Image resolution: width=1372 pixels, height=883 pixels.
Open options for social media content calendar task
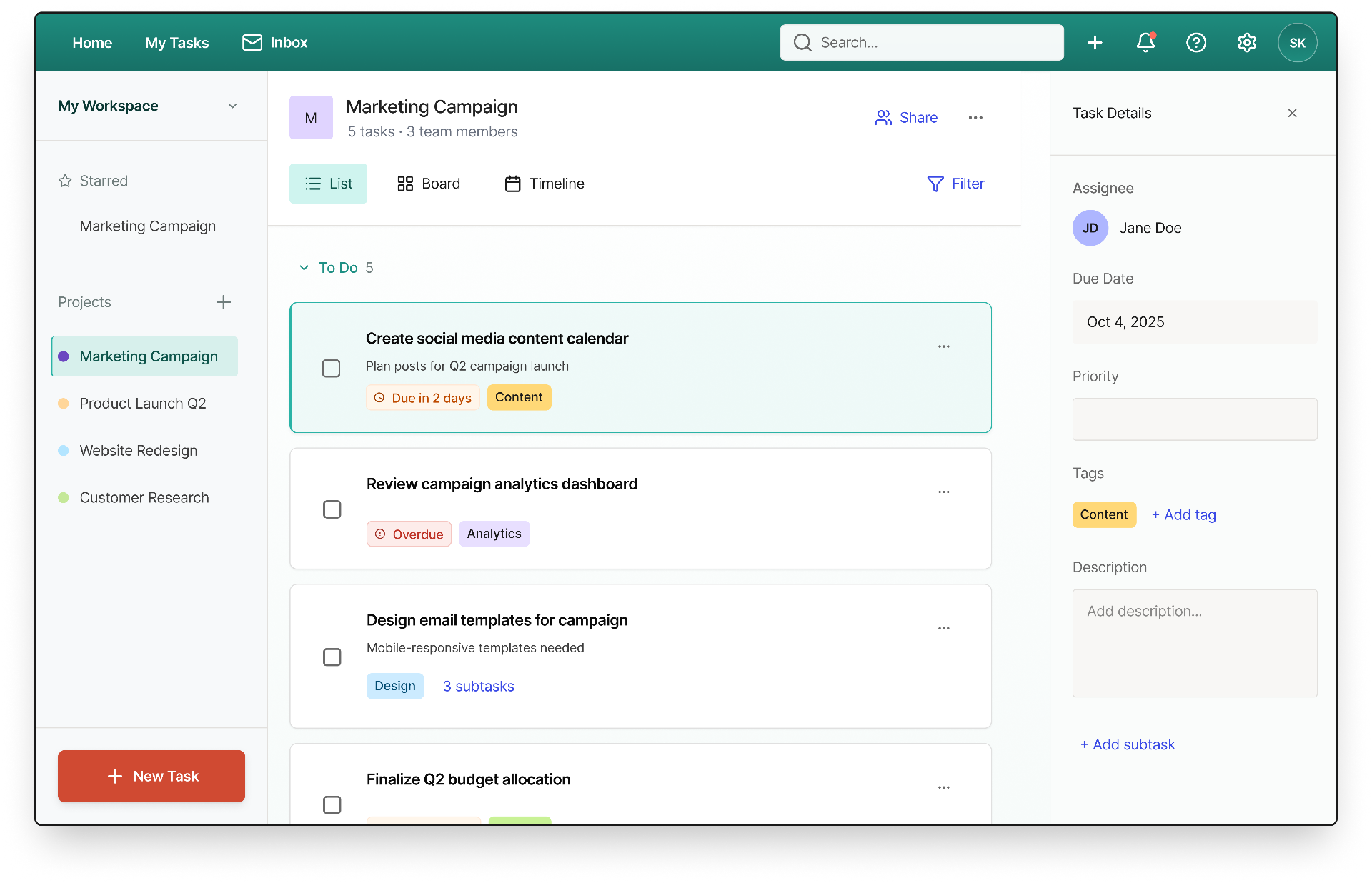pyautogui.click(x=944, y=346)
